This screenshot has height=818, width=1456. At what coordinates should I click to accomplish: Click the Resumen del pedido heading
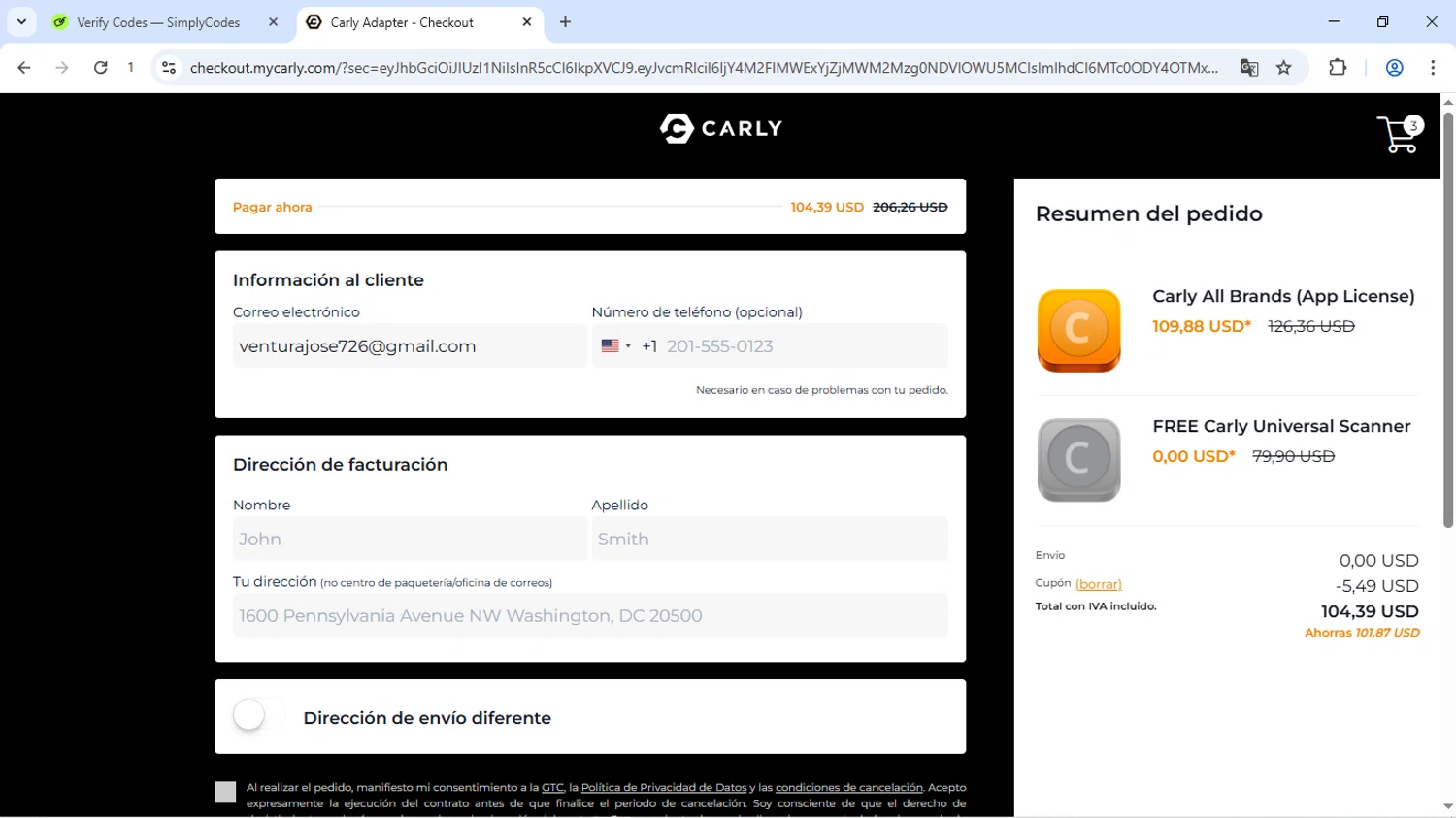tap(1149, 213)
